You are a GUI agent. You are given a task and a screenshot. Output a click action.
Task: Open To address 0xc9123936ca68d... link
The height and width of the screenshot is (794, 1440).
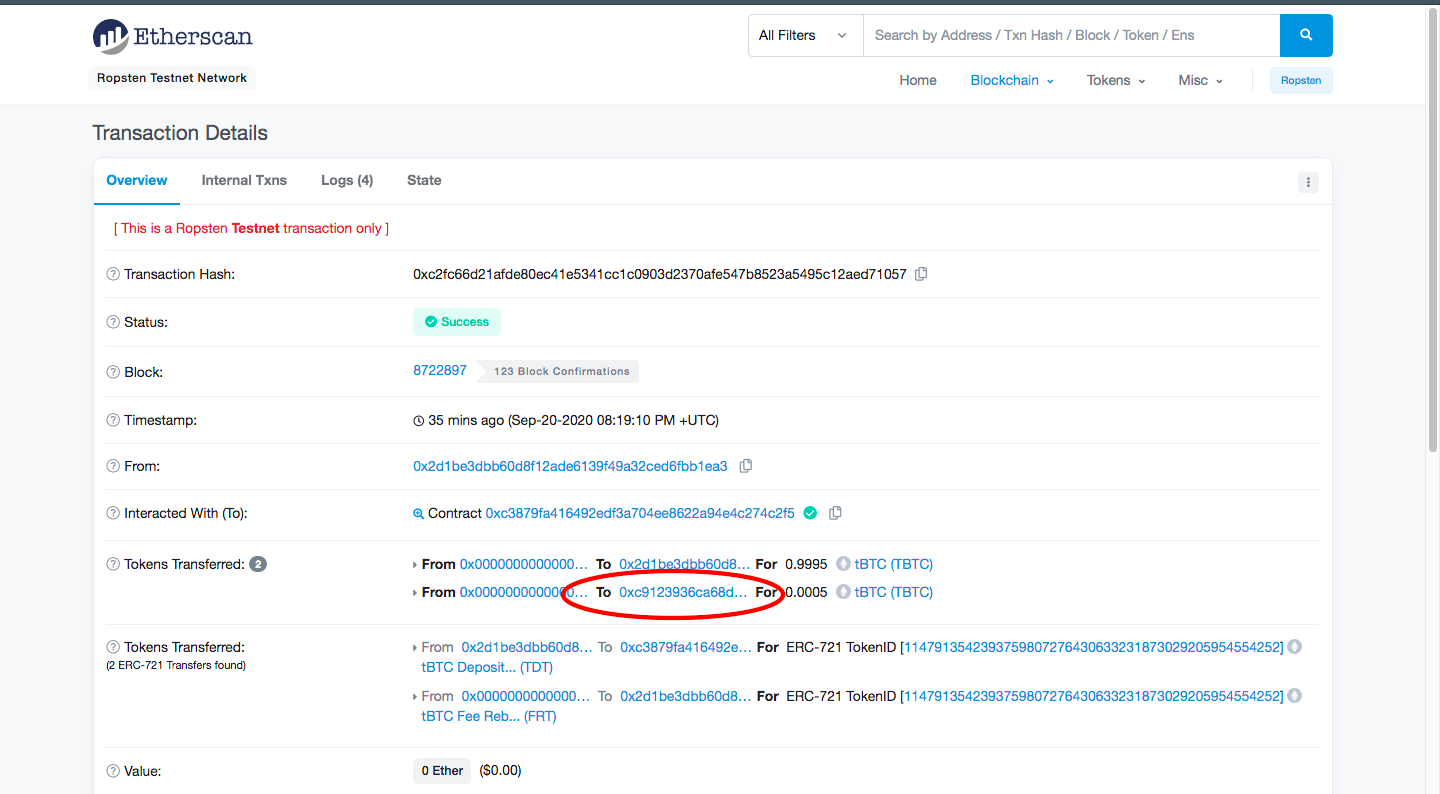pyautogui.click(x=683, y=592)
